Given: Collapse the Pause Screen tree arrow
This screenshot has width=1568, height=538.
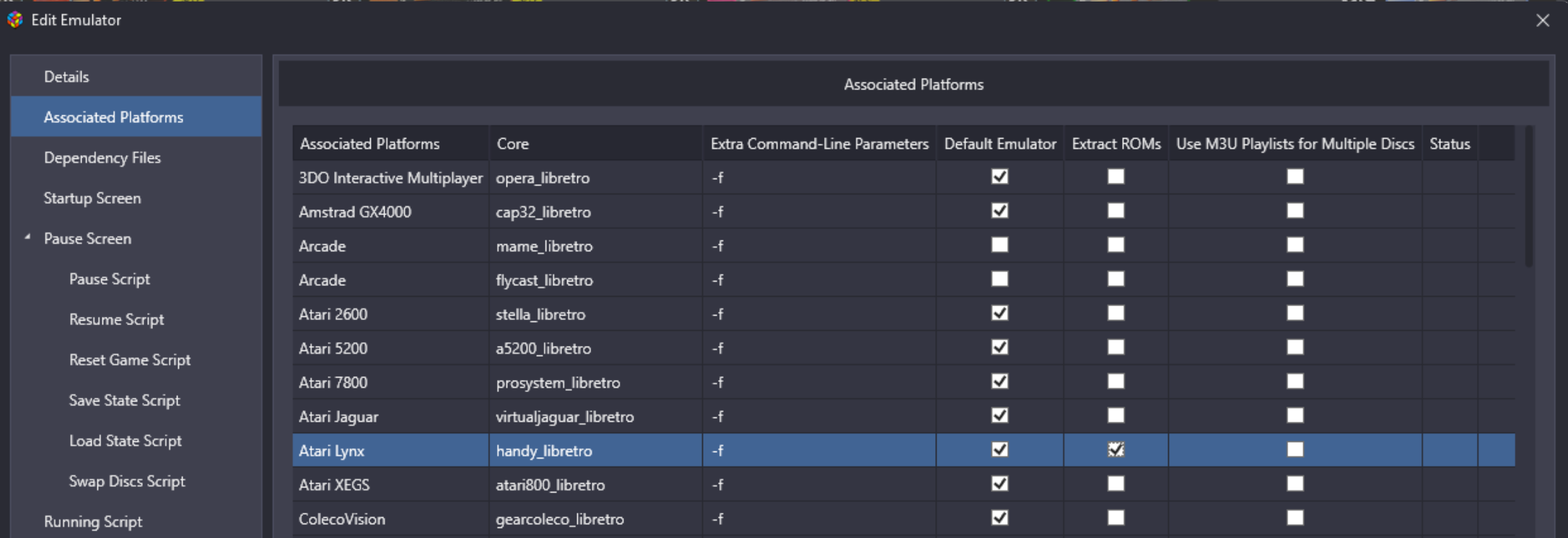Looking at the screenshot, I should (27, 237).
